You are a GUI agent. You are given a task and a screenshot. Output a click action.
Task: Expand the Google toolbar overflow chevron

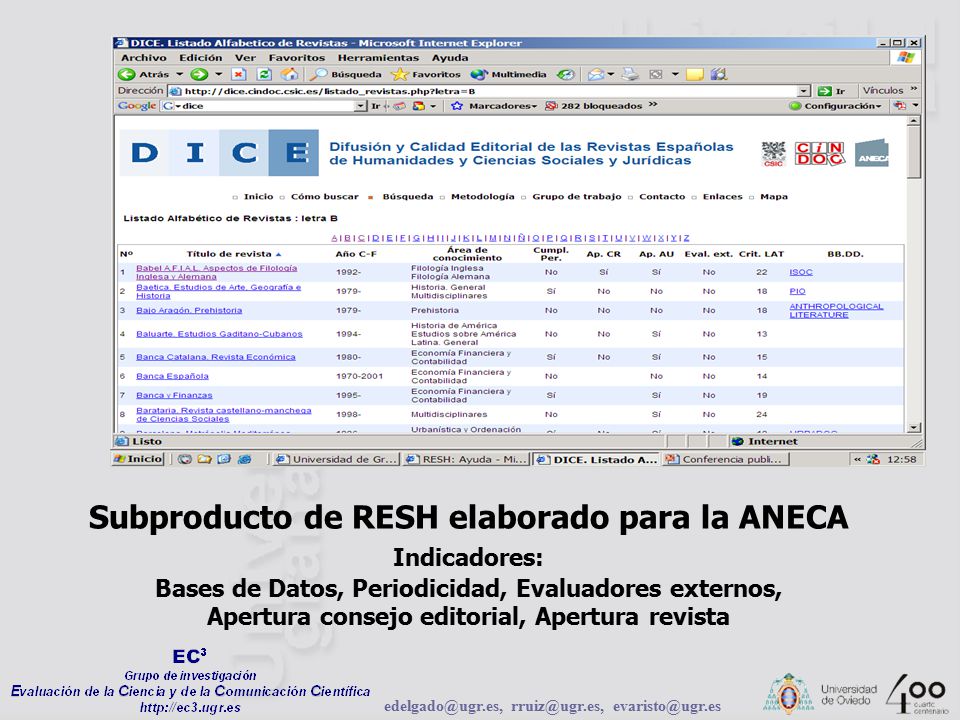(653, 105)
